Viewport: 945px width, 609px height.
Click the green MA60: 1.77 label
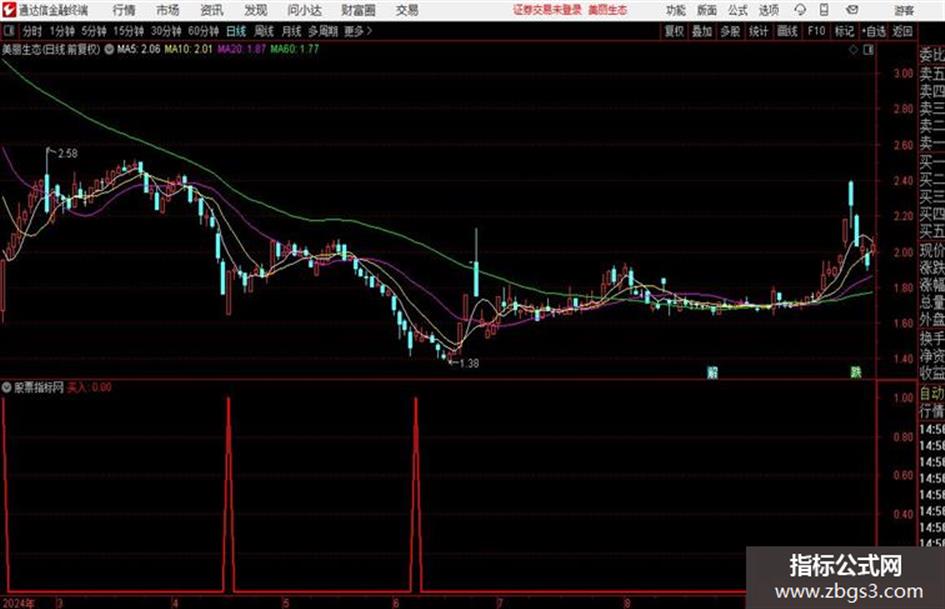click(x=295, y=49)
